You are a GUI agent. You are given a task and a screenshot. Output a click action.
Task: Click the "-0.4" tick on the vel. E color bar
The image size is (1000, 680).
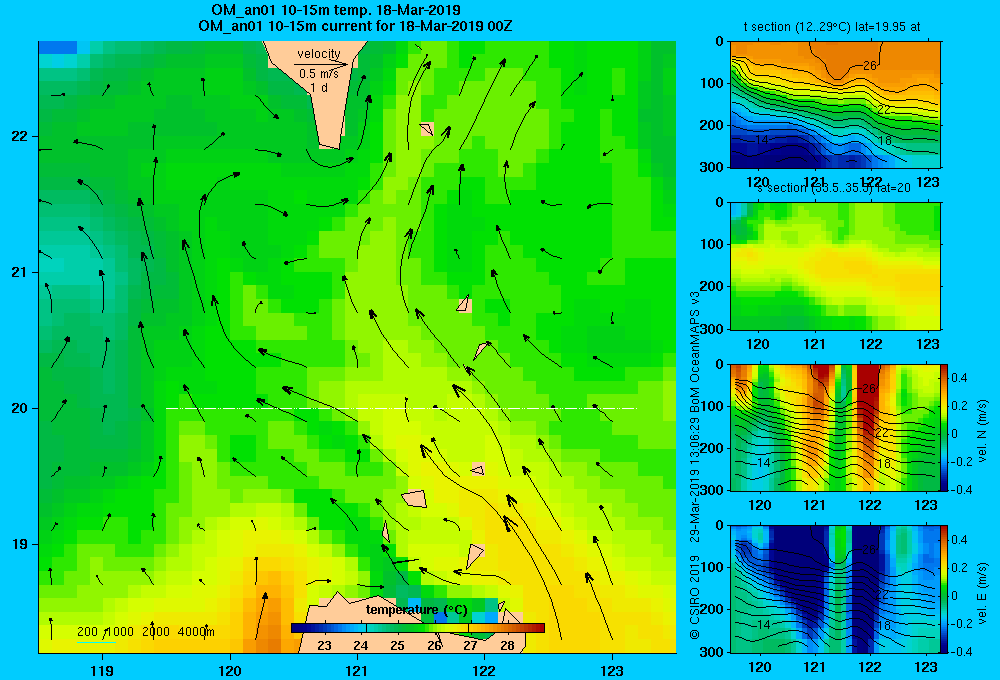pyautogui.click(x=961, y=651)
